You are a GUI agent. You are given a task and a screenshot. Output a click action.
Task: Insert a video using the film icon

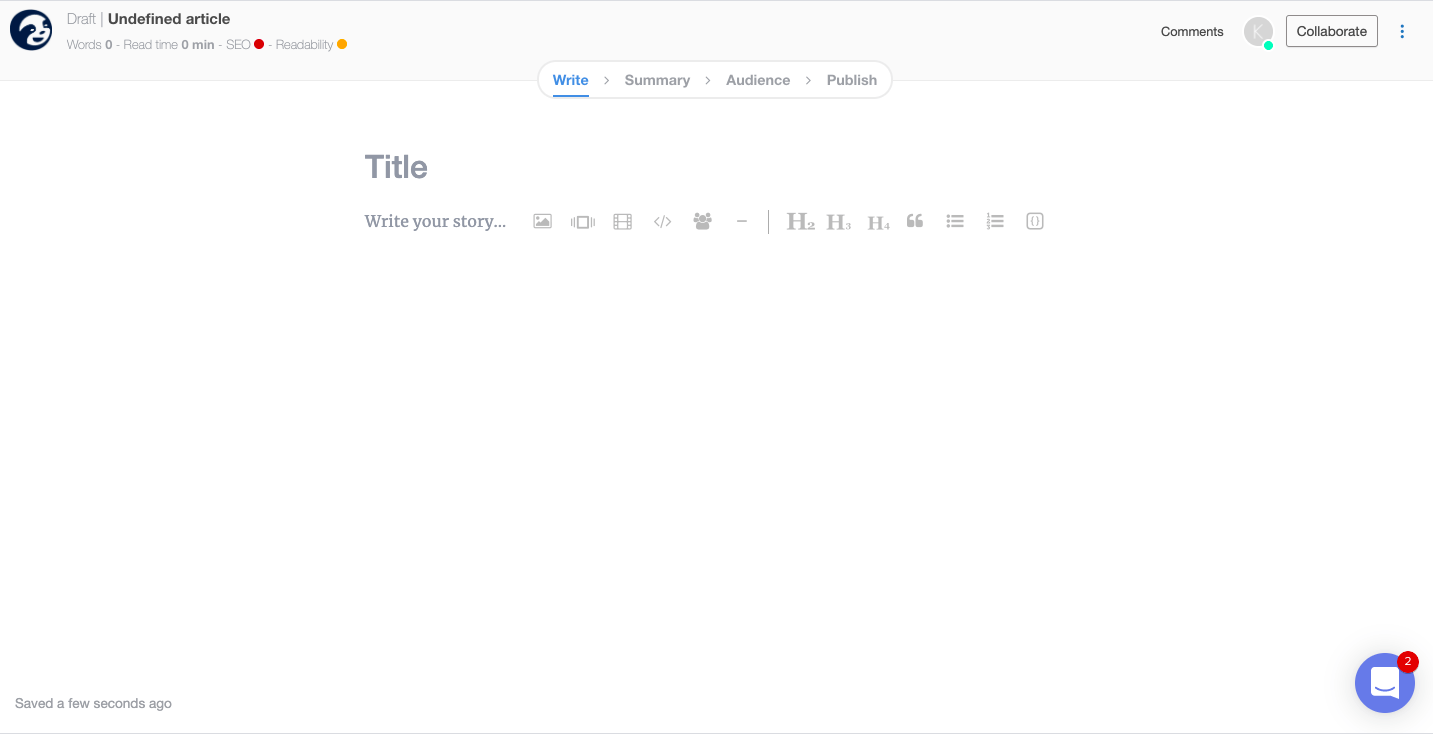pos(623,222)
